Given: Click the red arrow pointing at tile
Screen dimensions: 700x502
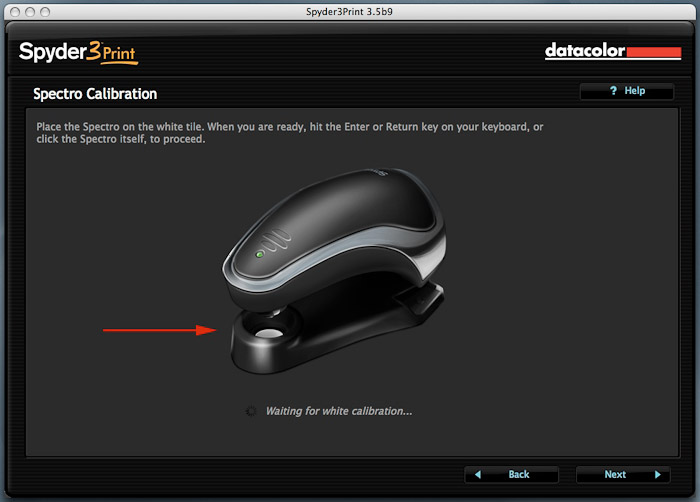Looking at the screenshot, I should coord(160,329).
